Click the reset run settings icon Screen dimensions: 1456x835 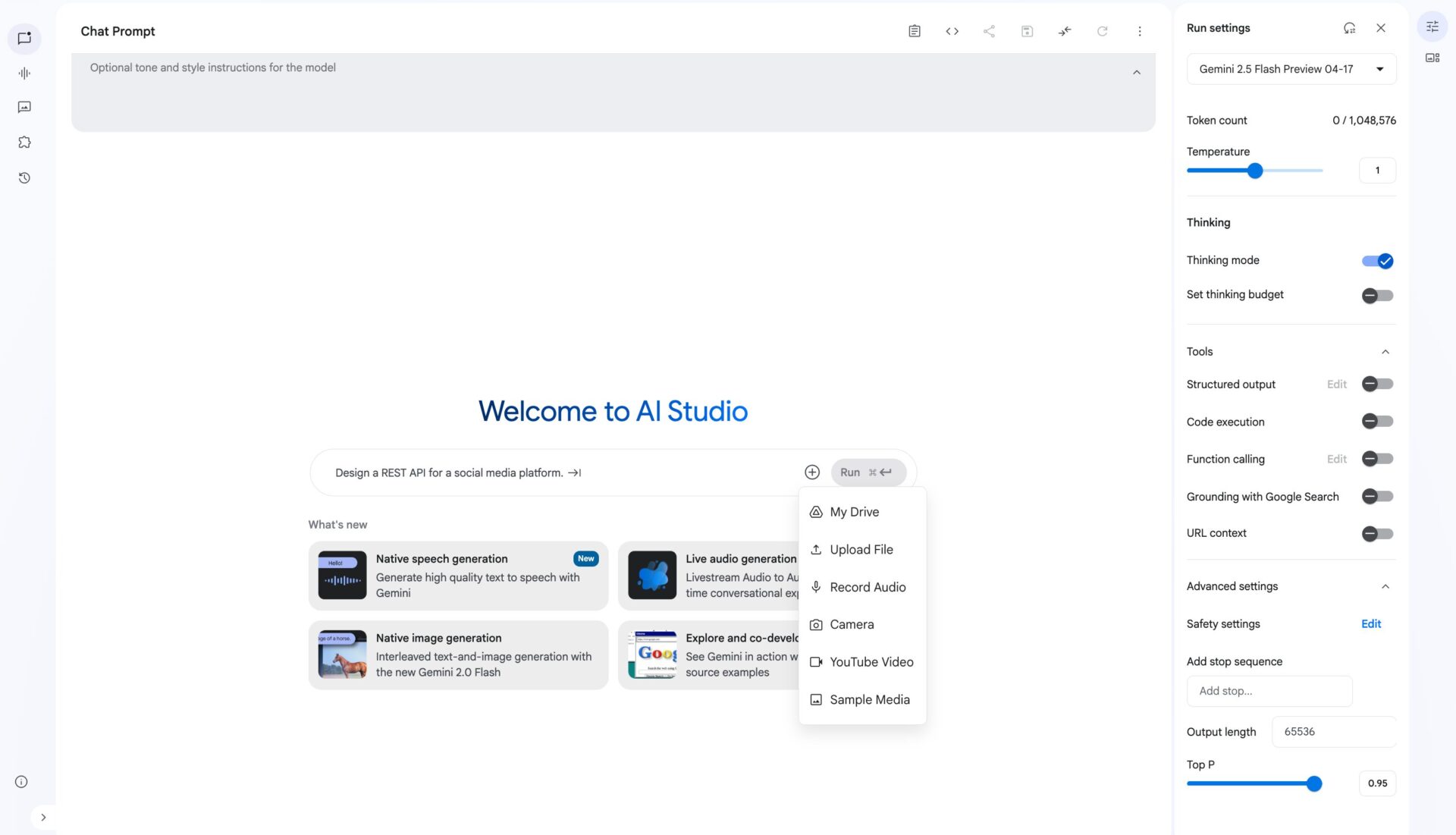[1349, 28]
